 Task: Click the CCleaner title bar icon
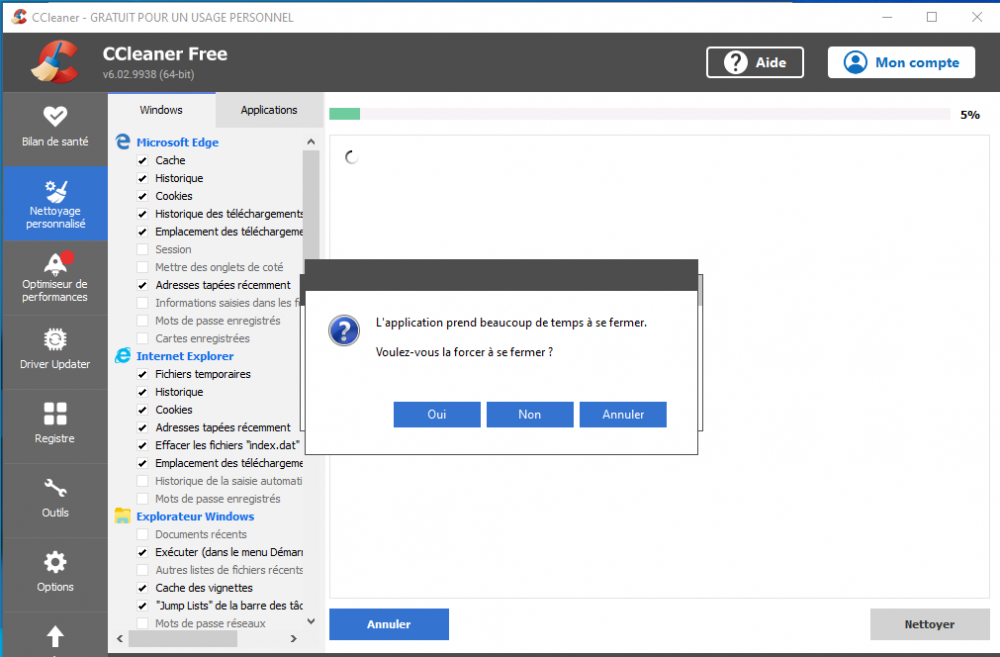(x=20, y=17)
